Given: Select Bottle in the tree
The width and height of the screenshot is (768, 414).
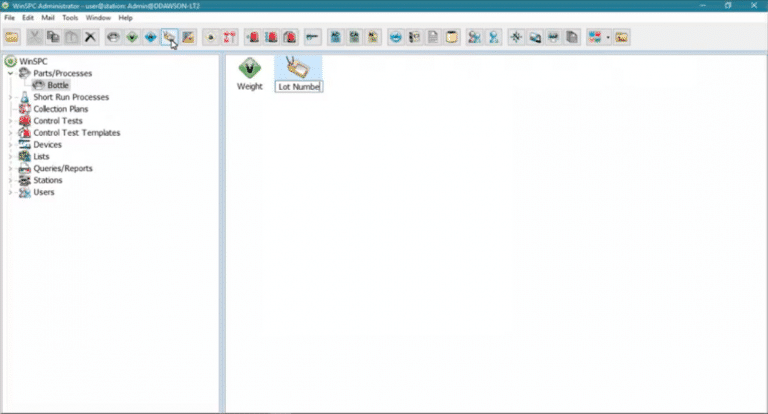Looking at the screenshot, I should coord(58,85).
